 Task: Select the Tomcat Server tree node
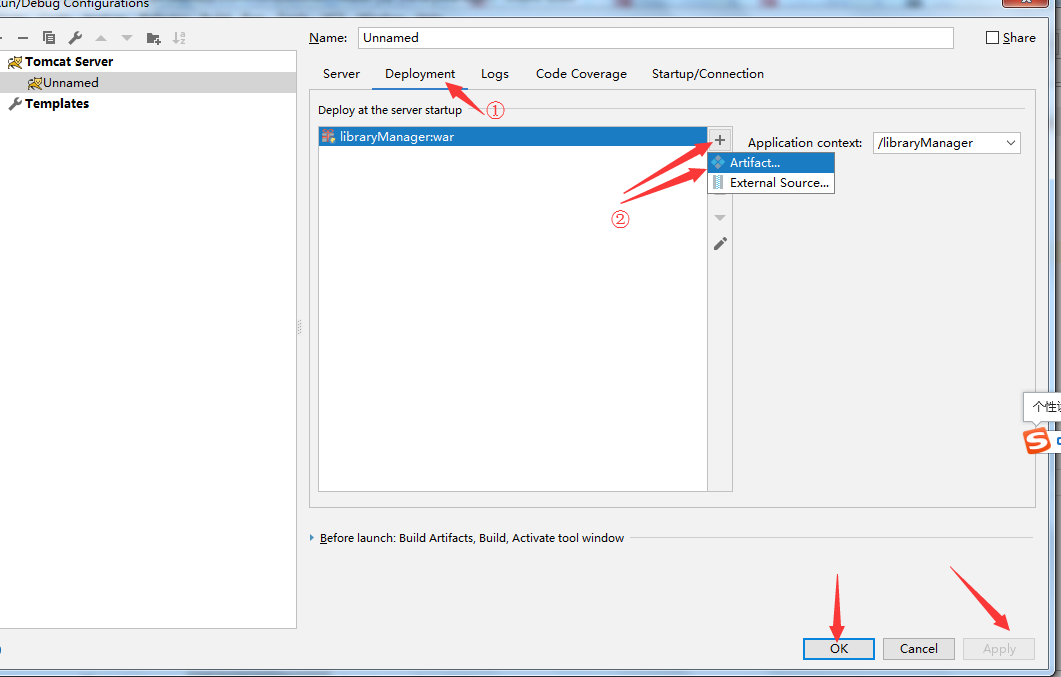[x=69, y=62]
